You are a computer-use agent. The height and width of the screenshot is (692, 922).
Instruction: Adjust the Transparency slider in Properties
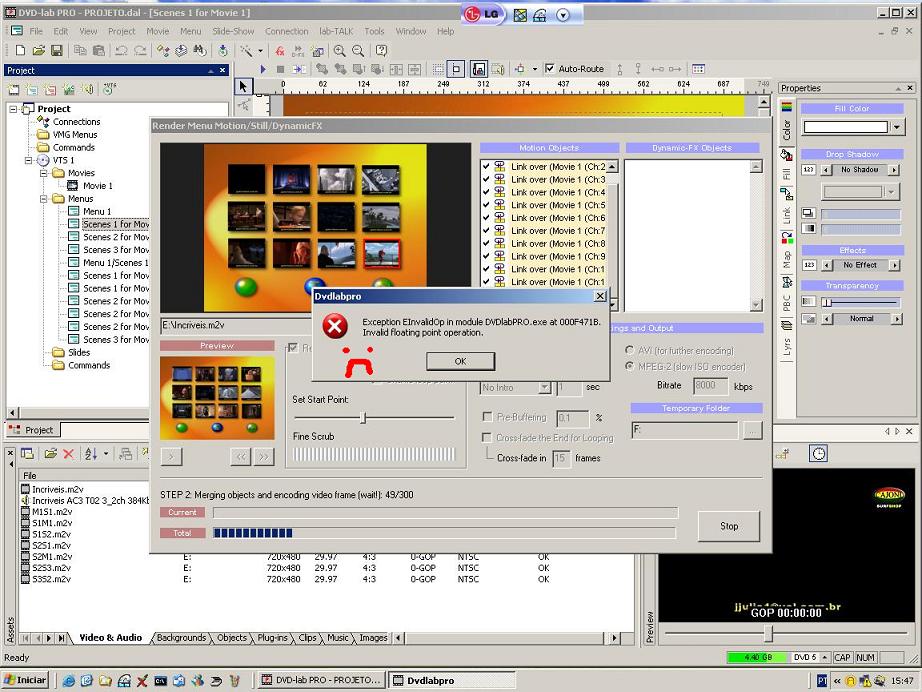click(x=827, y=302)
